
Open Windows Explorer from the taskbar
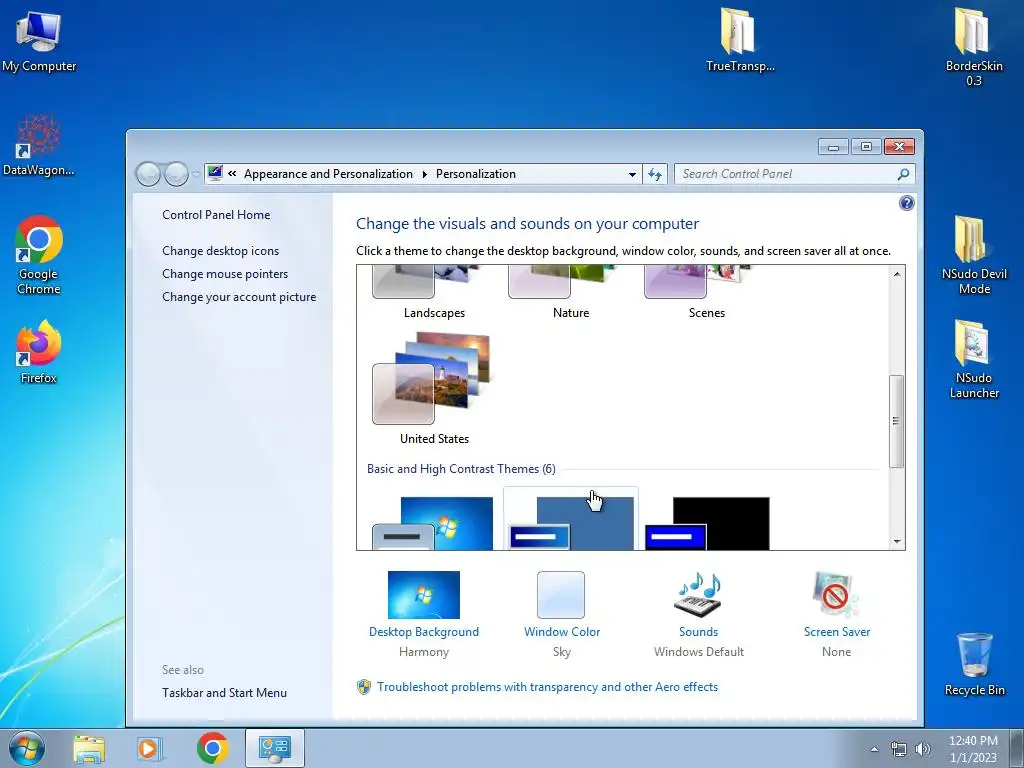[89, 748]
